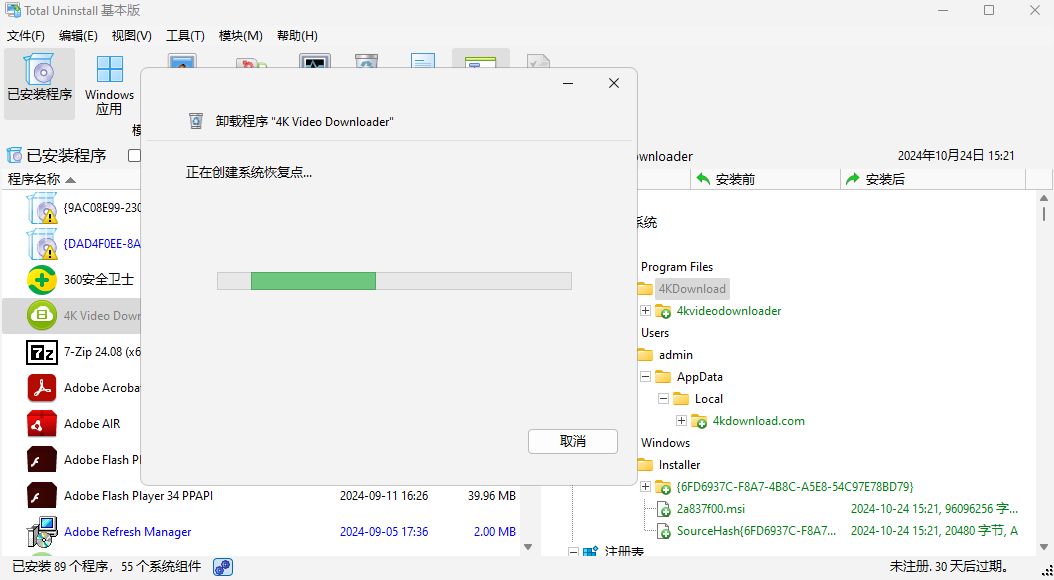Open the 帮助(H) menu
The image size is (1054, 580).
[x=297, y=36]
